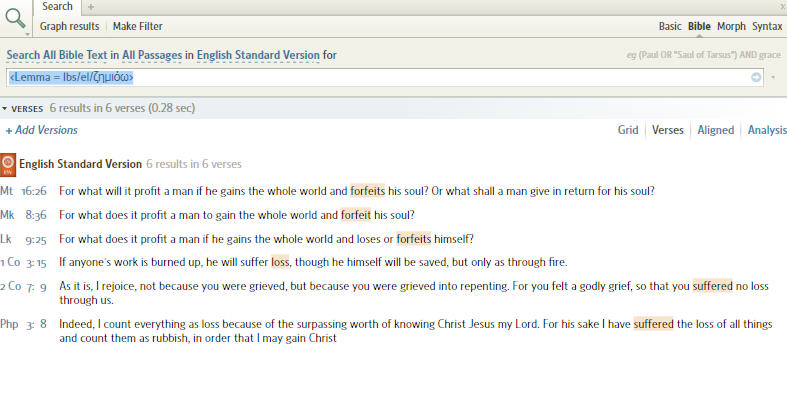Click Add Versions link
787x412 pixels.
[x=42, y=130]
